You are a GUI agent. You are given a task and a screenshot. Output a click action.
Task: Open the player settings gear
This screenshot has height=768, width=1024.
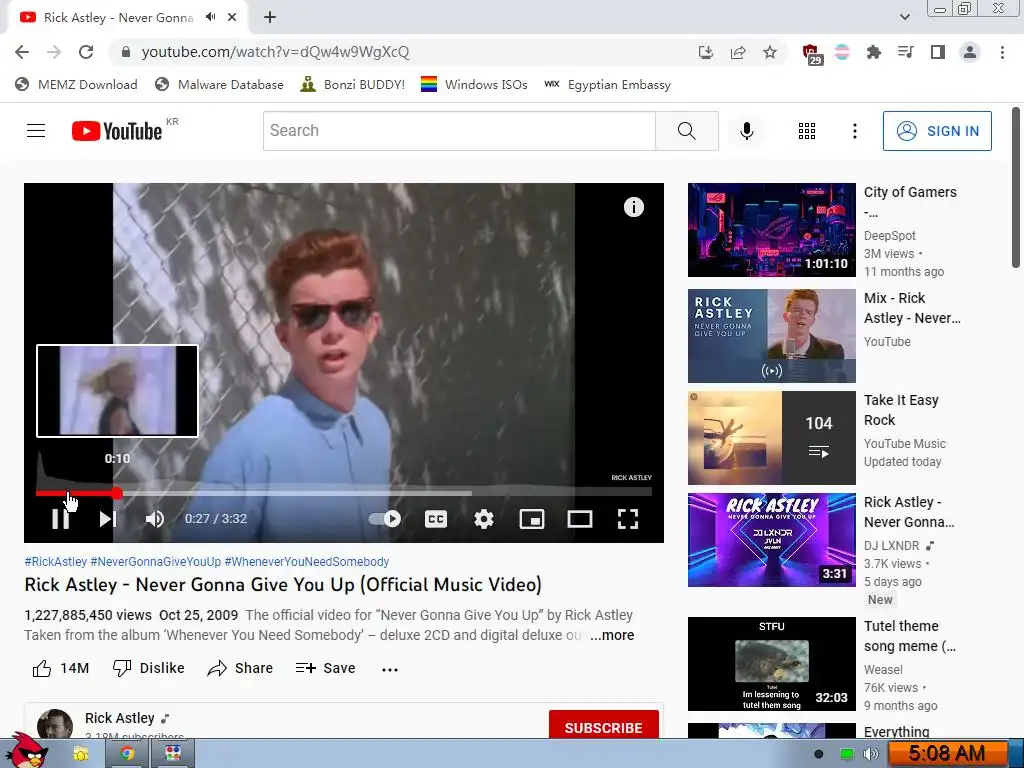(x=484, y=519)
